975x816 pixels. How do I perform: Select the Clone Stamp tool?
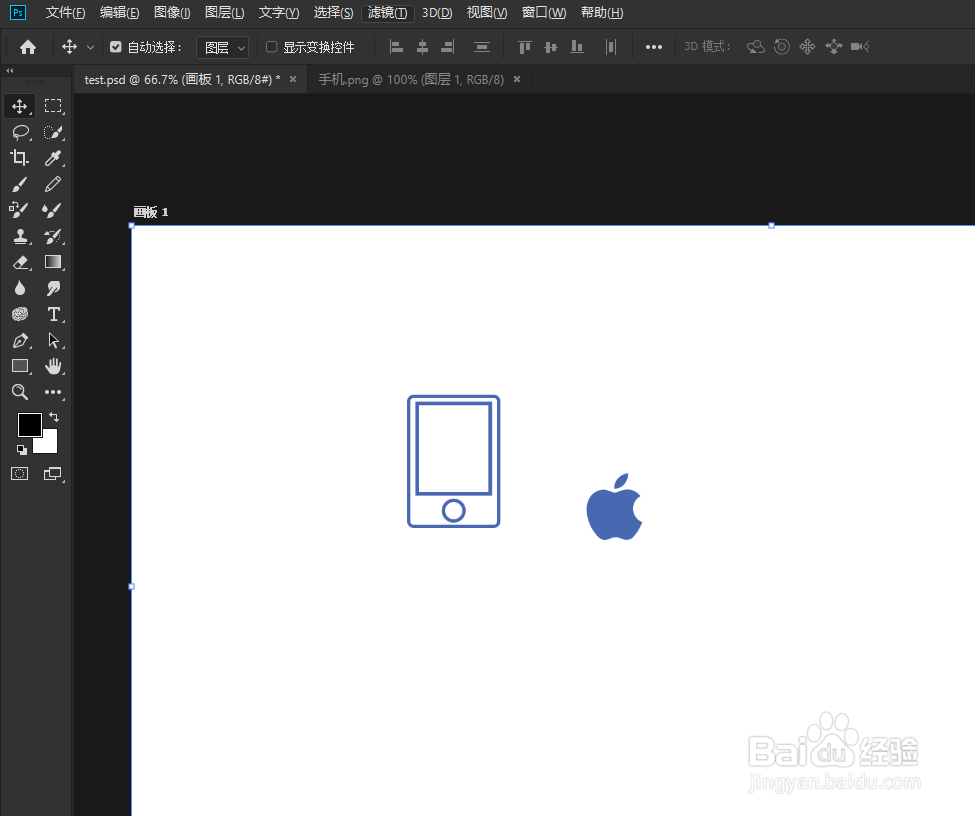point(19,236)
